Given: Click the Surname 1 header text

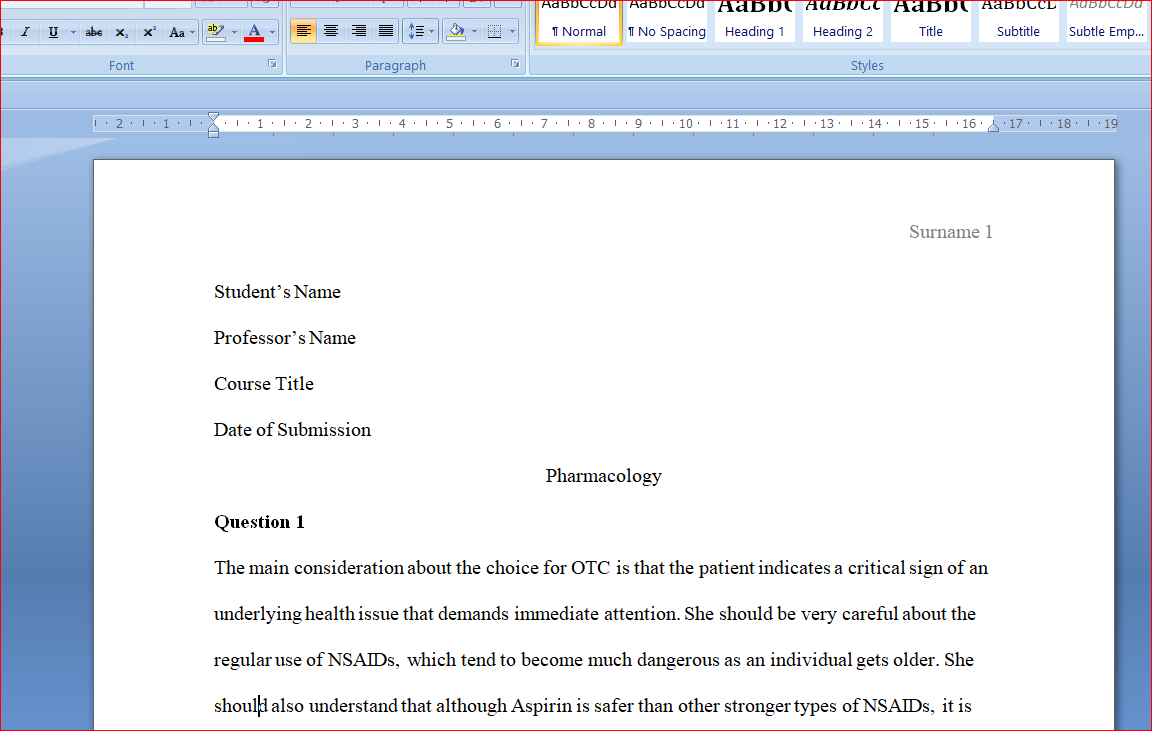Looking at the screenshot, I should coord(951,232).
